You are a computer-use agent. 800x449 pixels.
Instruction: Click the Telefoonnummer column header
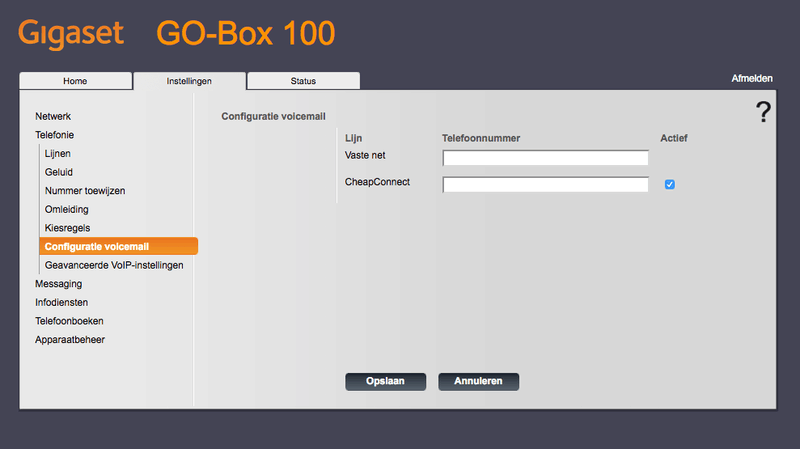[x=481, y=138]
